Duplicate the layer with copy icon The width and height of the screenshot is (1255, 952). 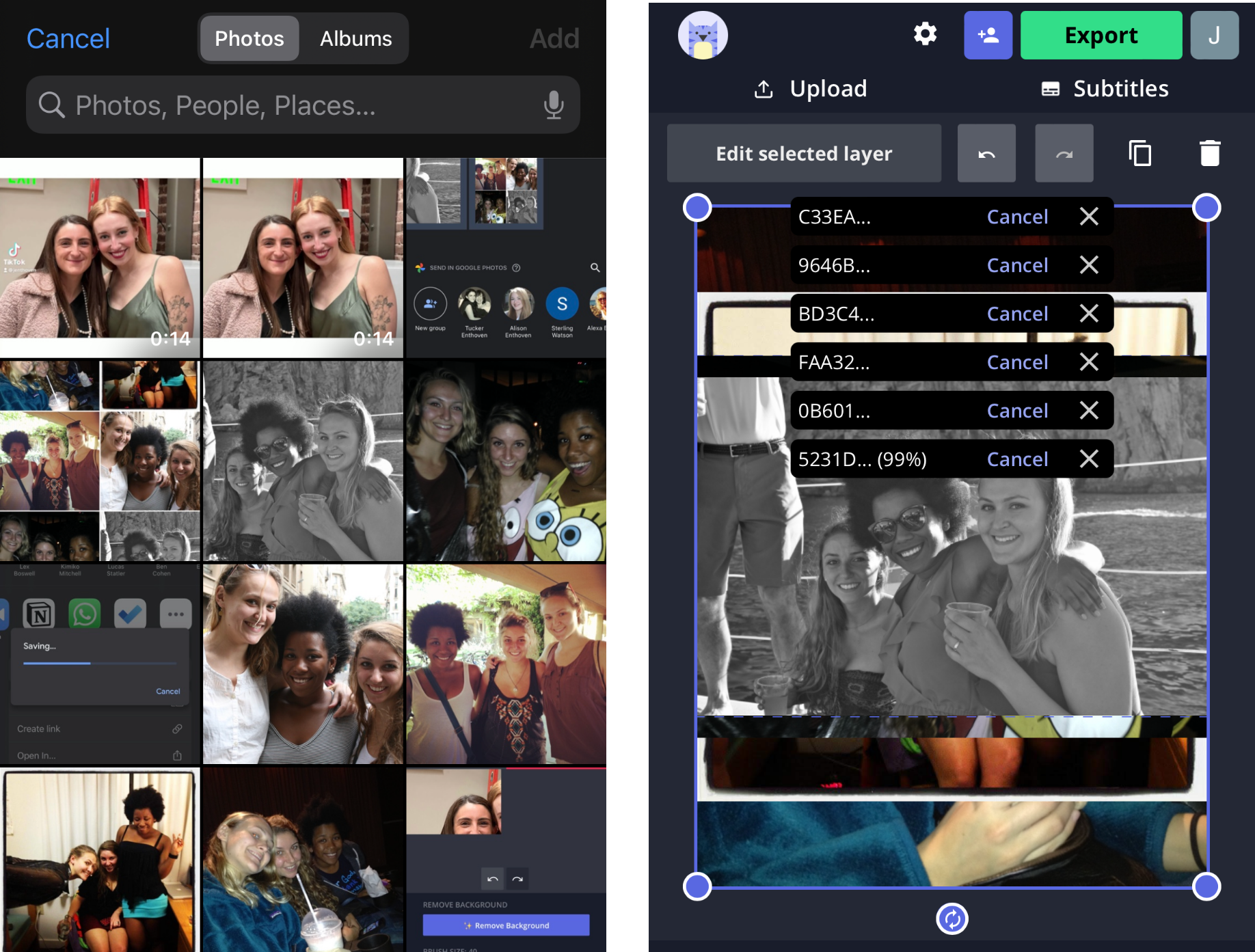click(x=1139, y=153)
